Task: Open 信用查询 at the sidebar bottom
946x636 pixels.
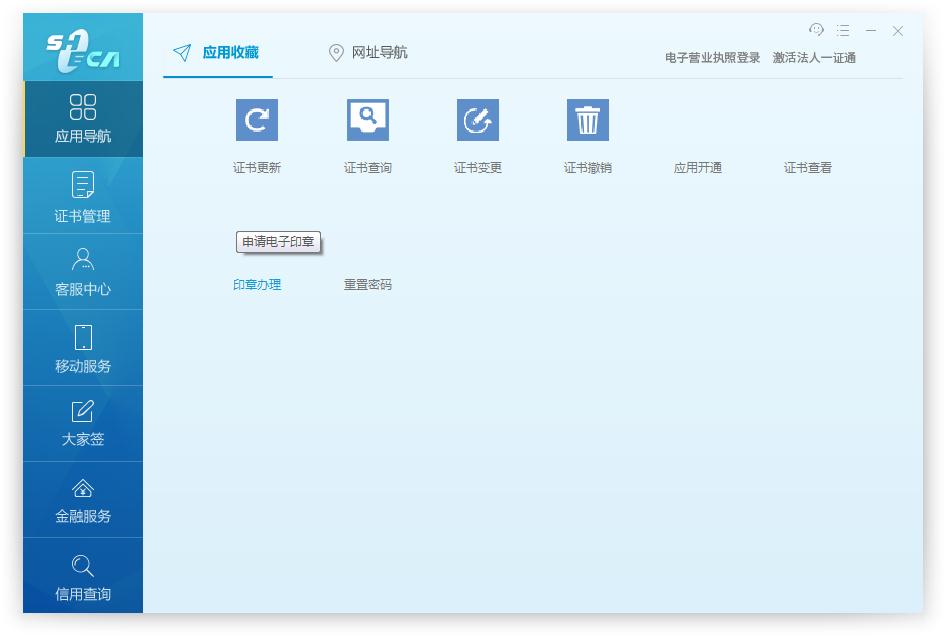Action: pos(82,575)
